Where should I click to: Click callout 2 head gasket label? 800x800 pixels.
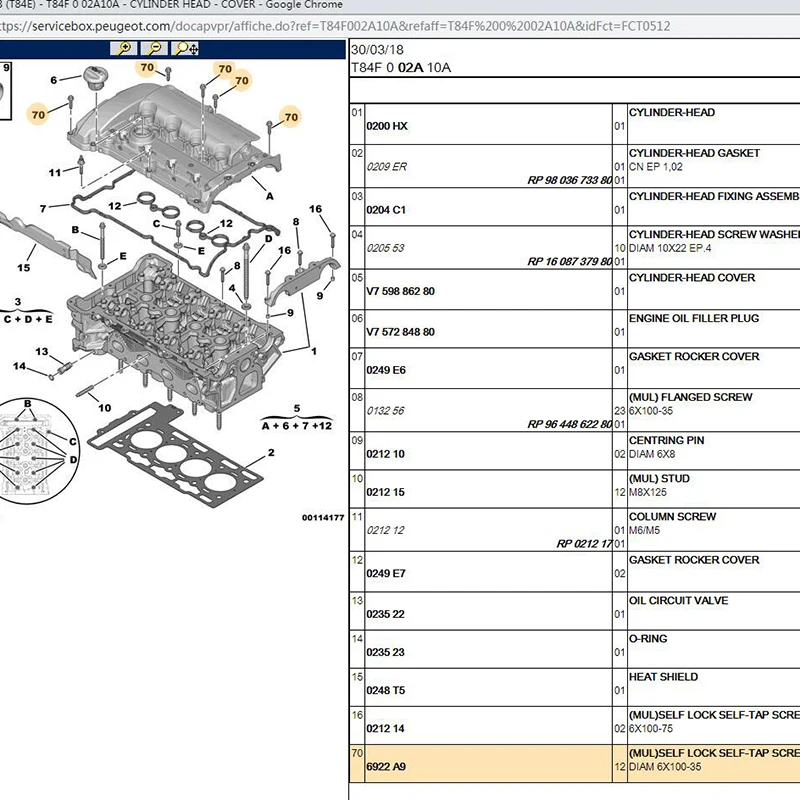271,453
